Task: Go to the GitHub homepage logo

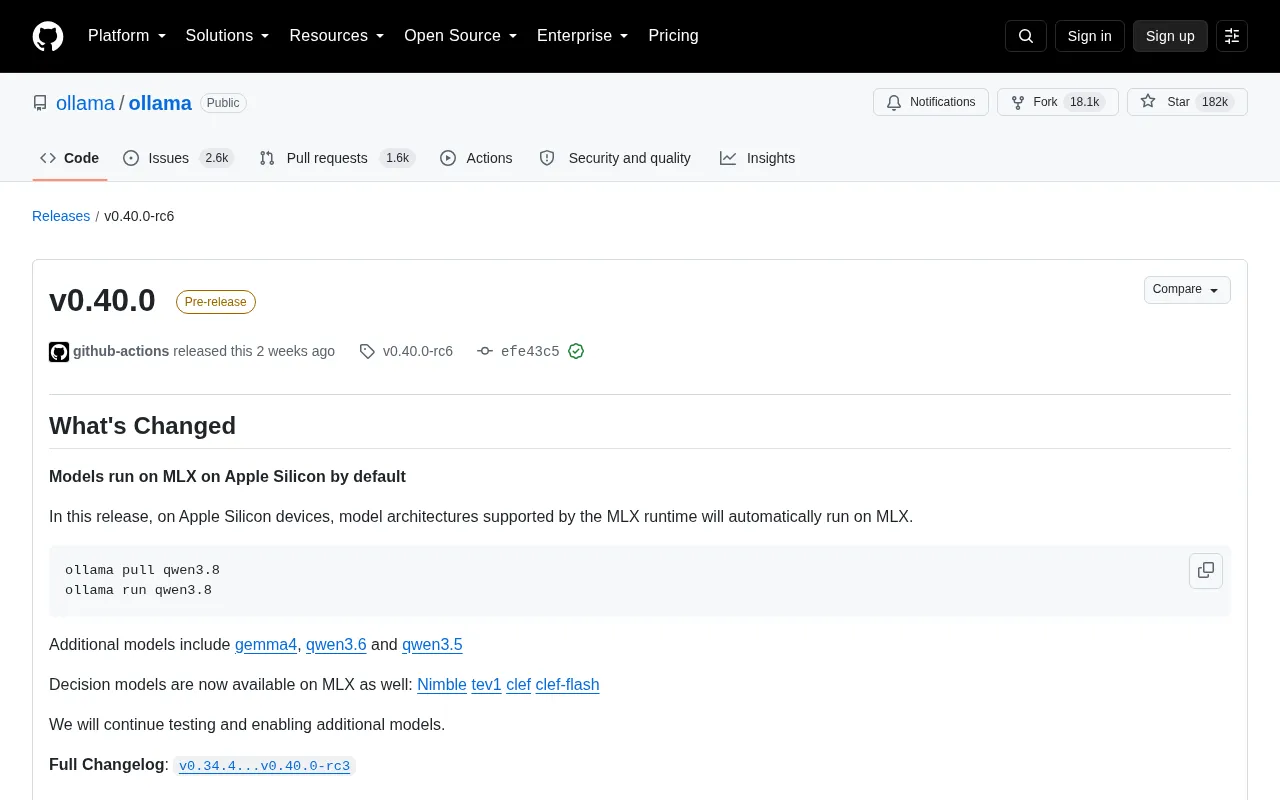Action: pos(48,36)
